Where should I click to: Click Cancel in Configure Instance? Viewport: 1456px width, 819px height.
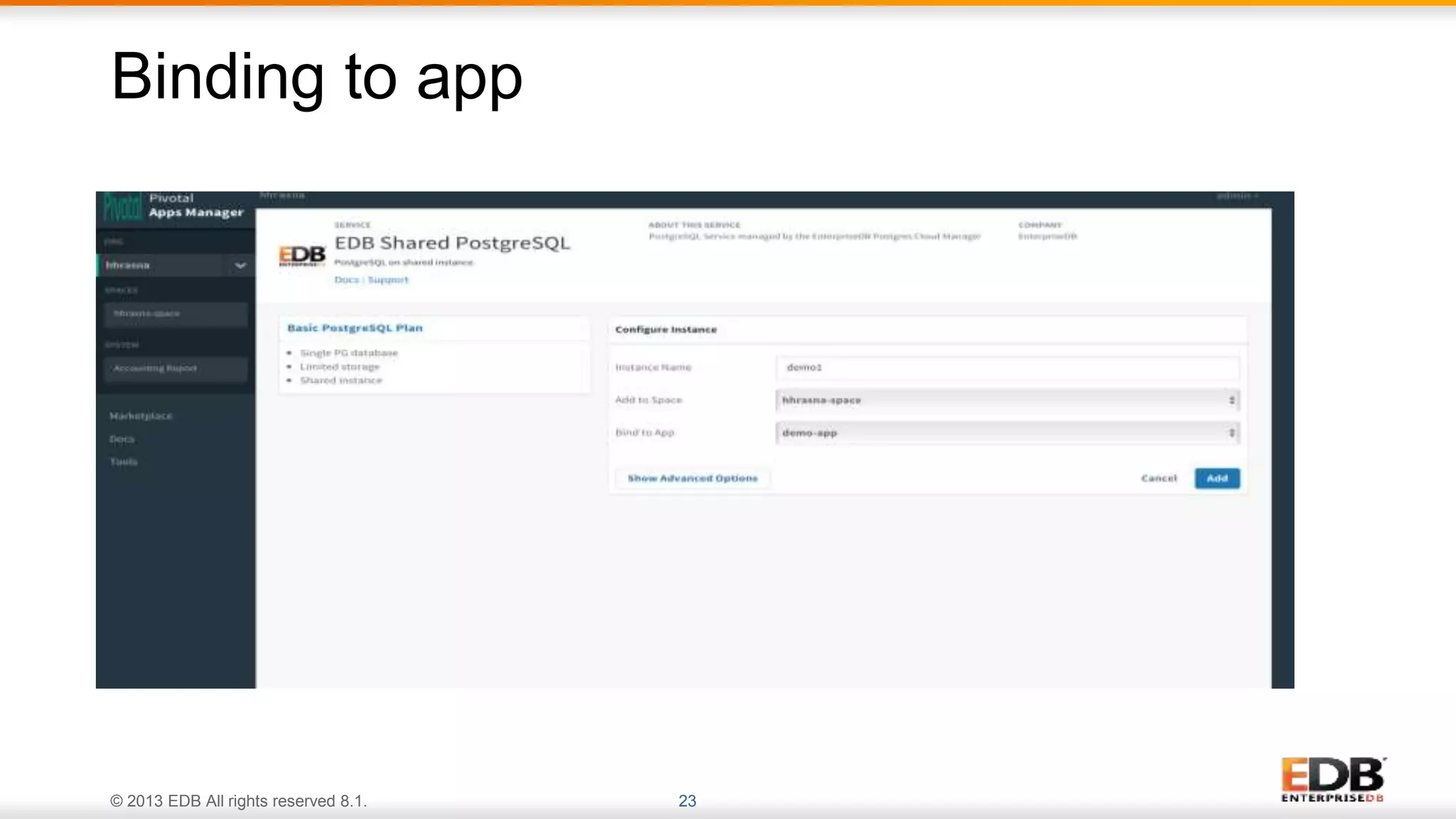tap(1159, 478)
